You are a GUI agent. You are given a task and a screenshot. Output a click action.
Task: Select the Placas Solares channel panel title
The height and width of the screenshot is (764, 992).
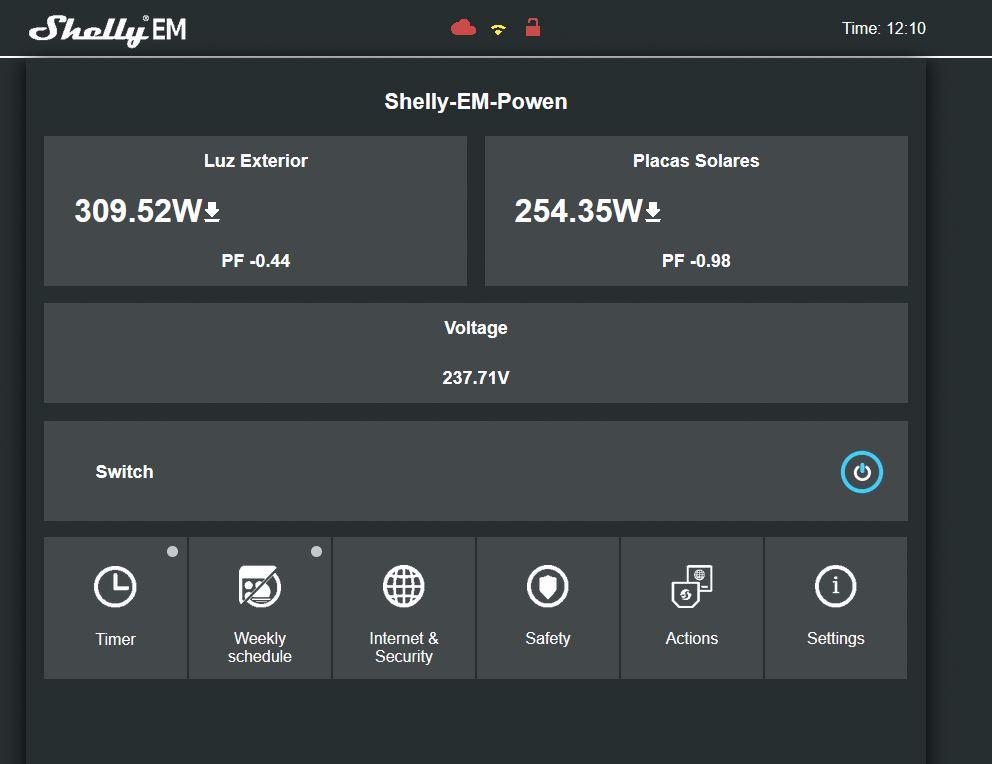pyautogui.click(x=696, y=161)
